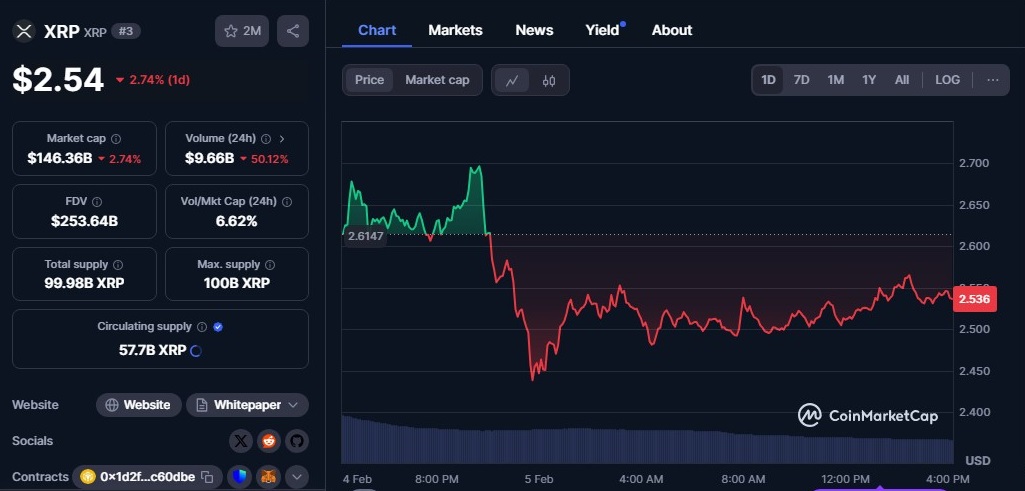Click the 0x1d2f...c60dbe contract address

pos(147,477)
